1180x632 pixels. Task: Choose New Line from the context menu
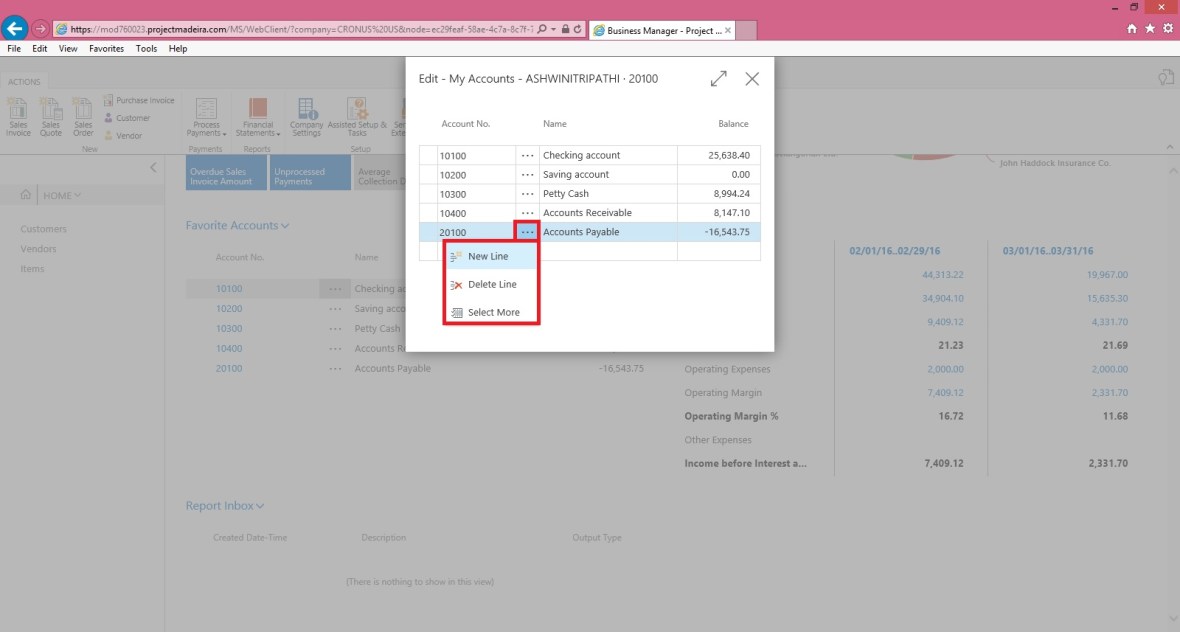[488, 257]
